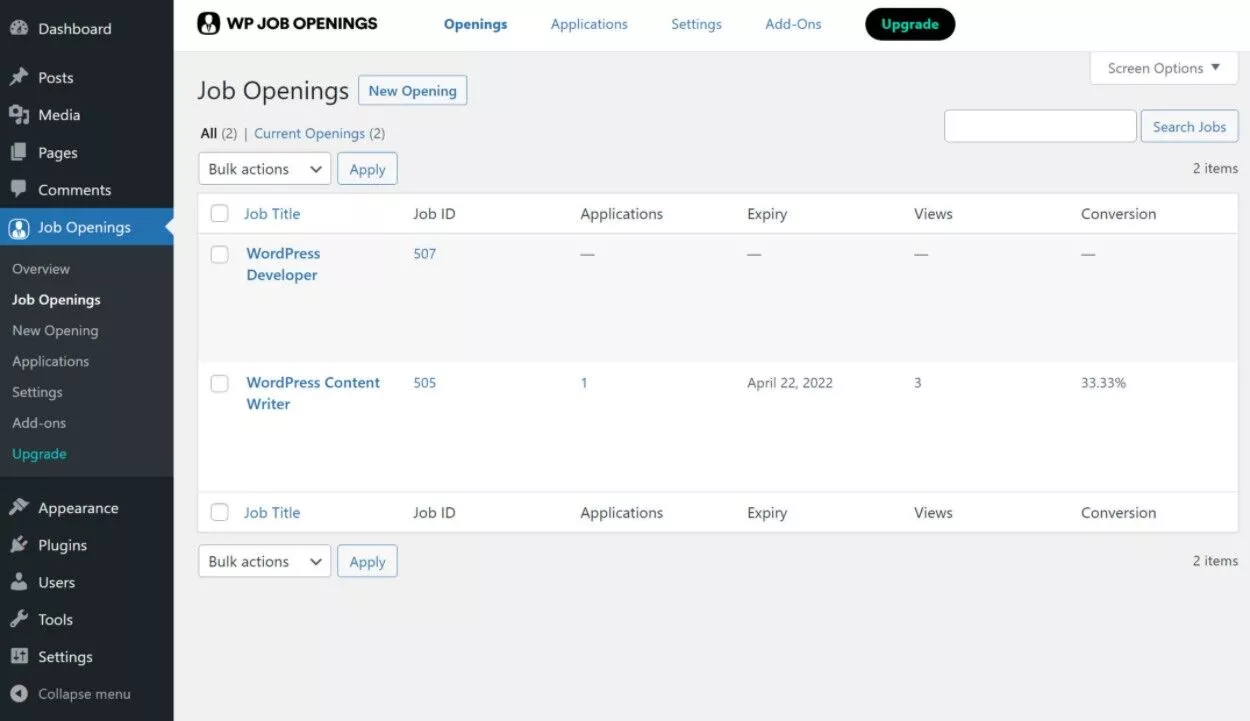Click the Settings sliders icon in sidebar
Image resolution: width=1250 pixels, height=721 pixels.
tap(19, 657)
